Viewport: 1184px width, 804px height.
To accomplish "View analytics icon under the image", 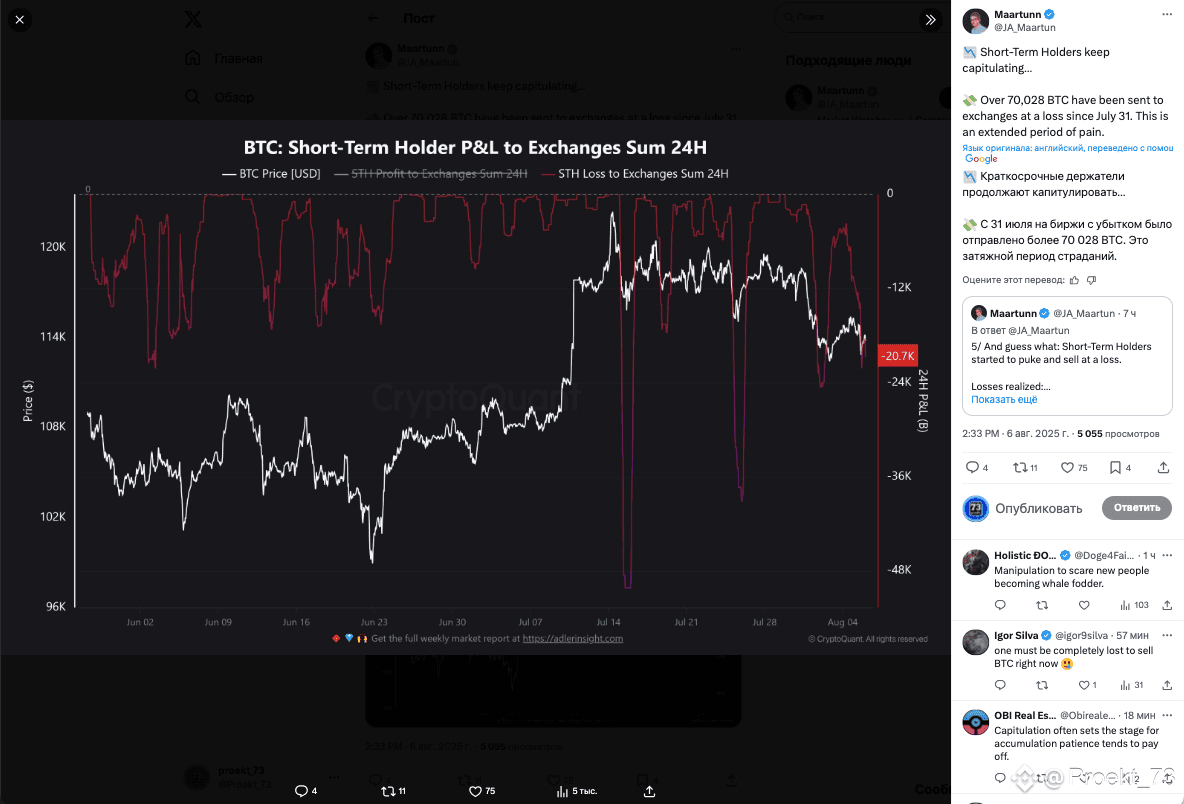I will coord(563,791).
